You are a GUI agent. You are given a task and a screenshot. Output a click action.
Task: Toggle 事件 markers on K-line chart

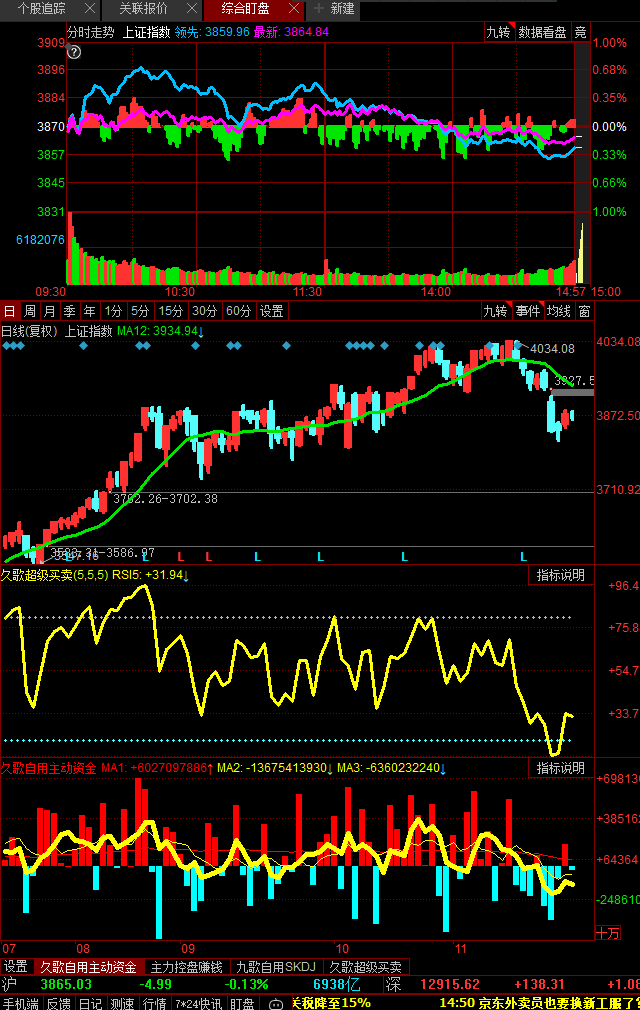(528, 311)
